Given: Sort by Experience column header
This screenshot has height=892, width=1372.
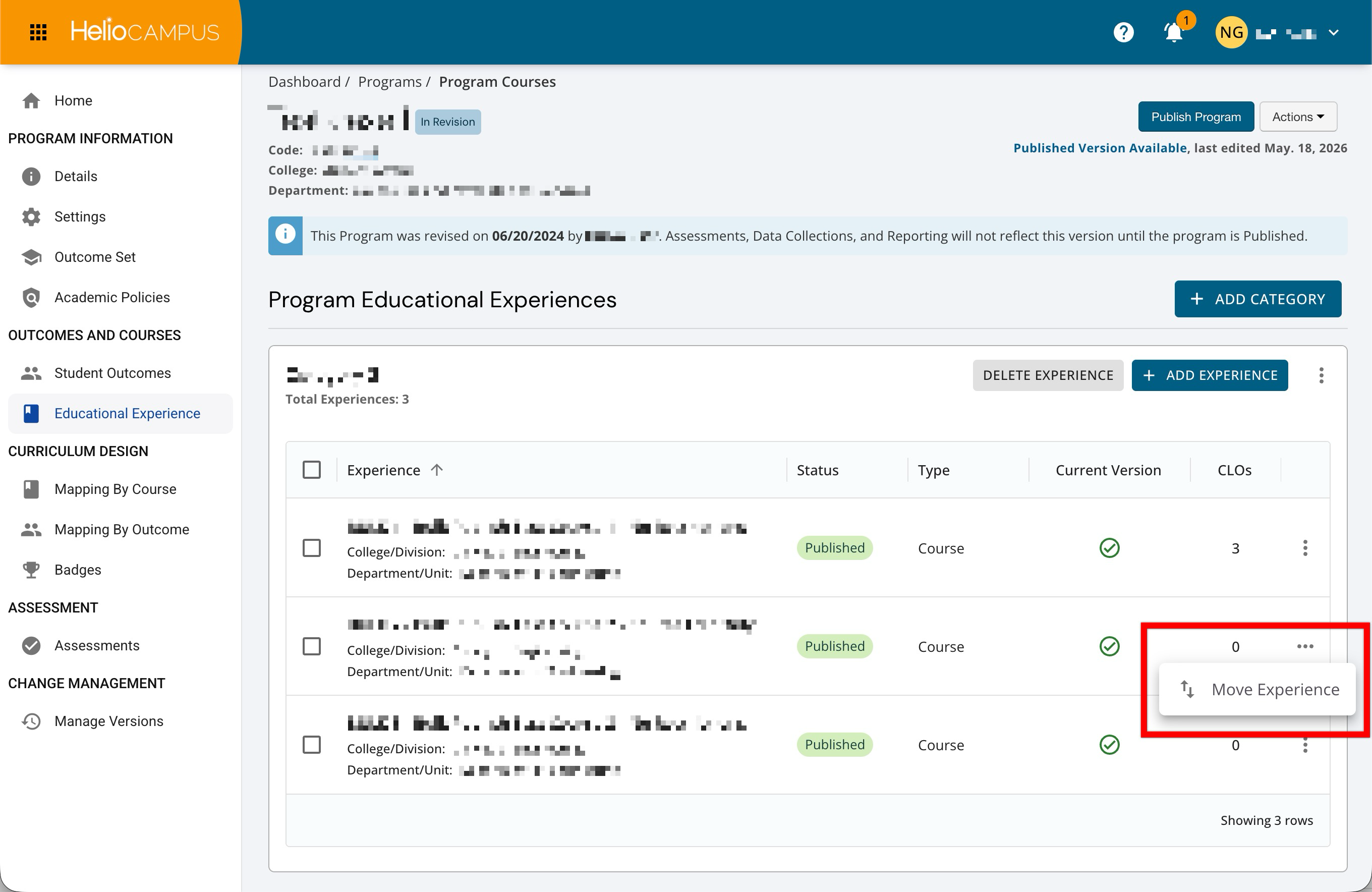Looking at the screenshot, I should point(383,470).
